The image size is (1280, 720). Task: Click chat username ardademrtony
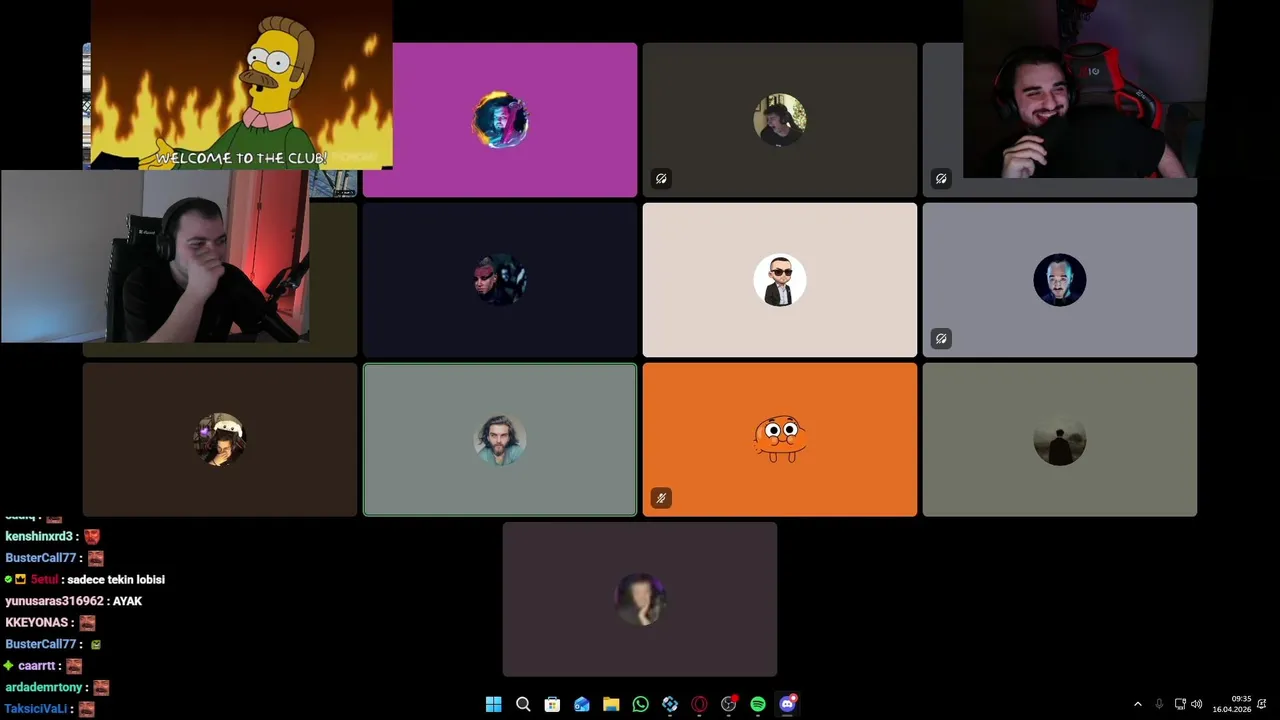44,688
